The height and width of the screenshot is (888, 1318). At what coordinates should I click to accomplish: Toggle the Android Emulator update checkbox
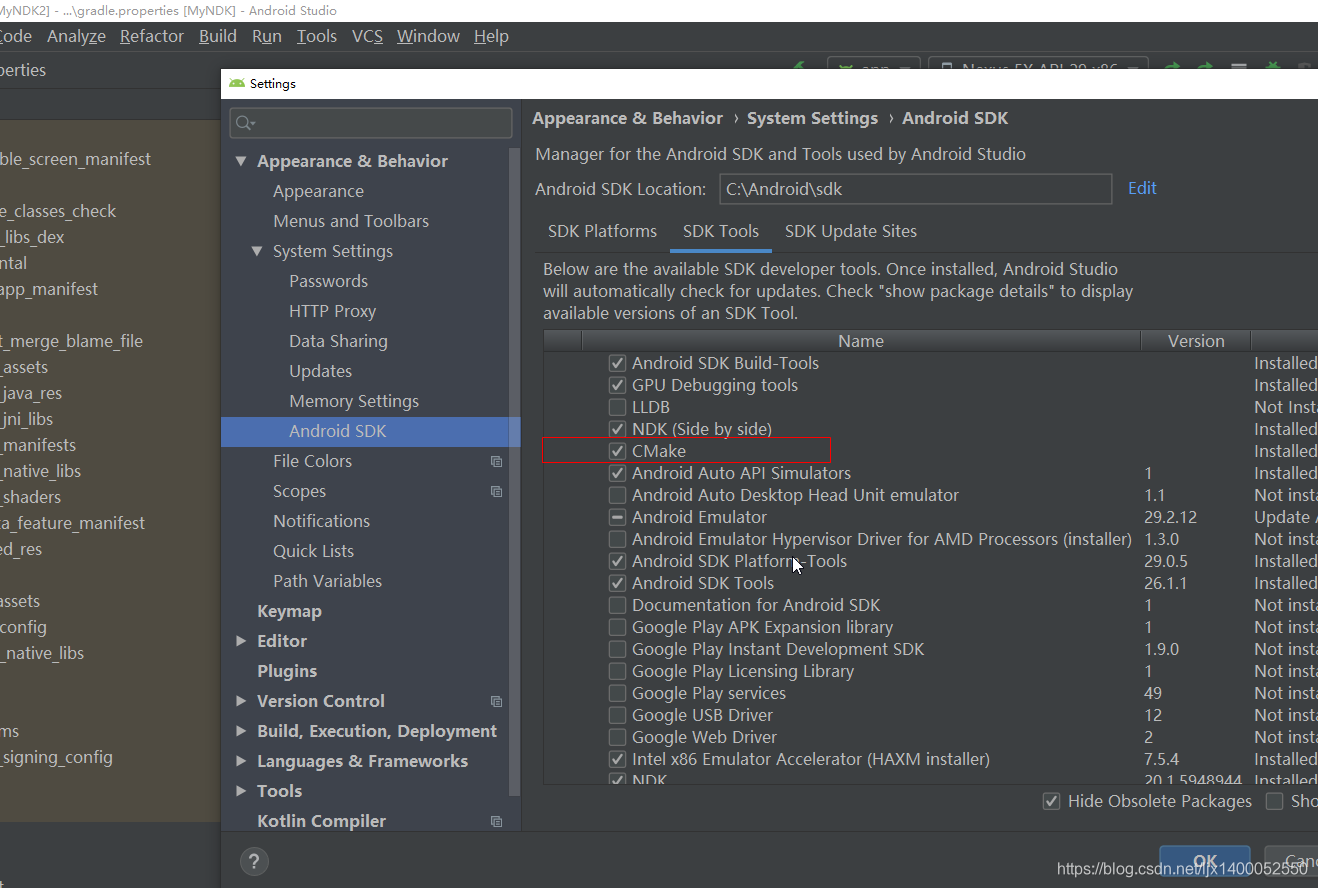coord(617,517)
